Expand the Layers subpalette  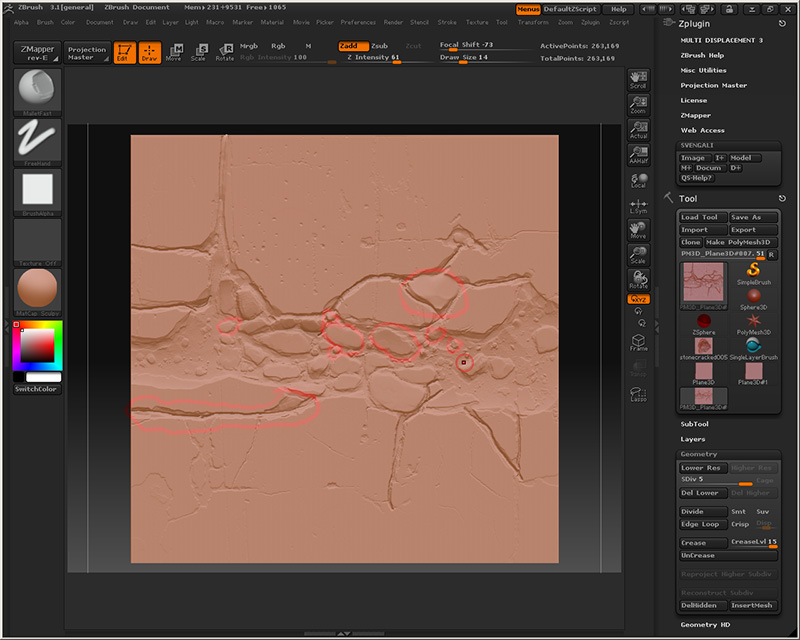[692, 439]
